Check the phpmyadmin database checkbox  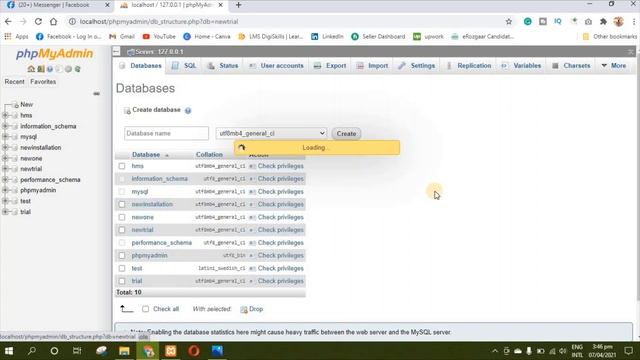click(122, 256)
